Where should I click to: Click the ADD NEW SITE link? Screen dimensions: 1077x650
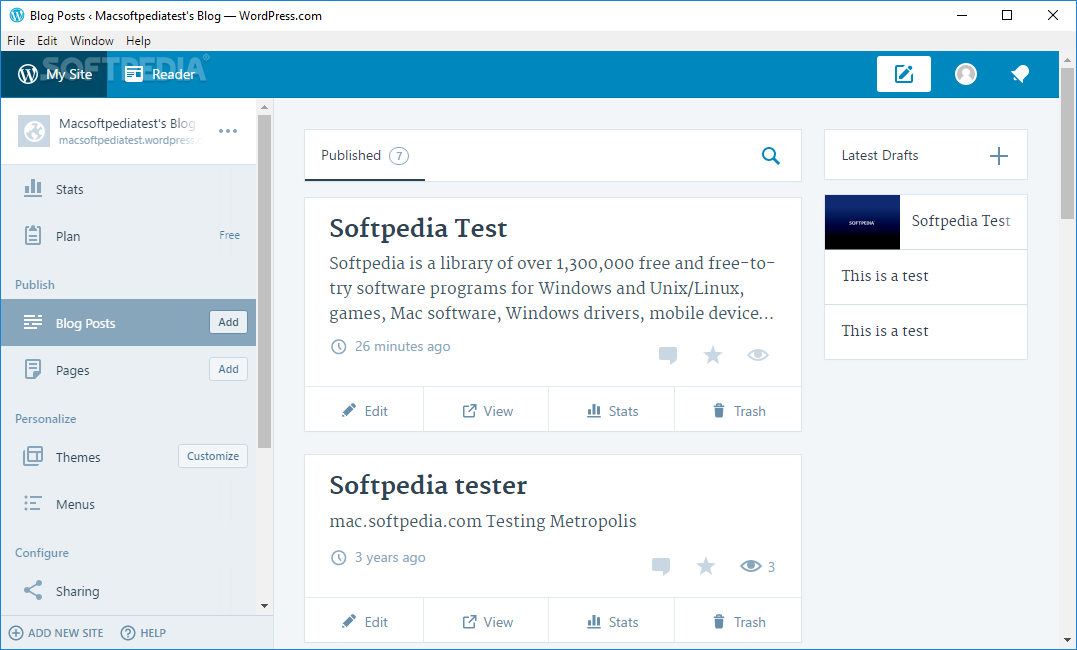[56, 633]
